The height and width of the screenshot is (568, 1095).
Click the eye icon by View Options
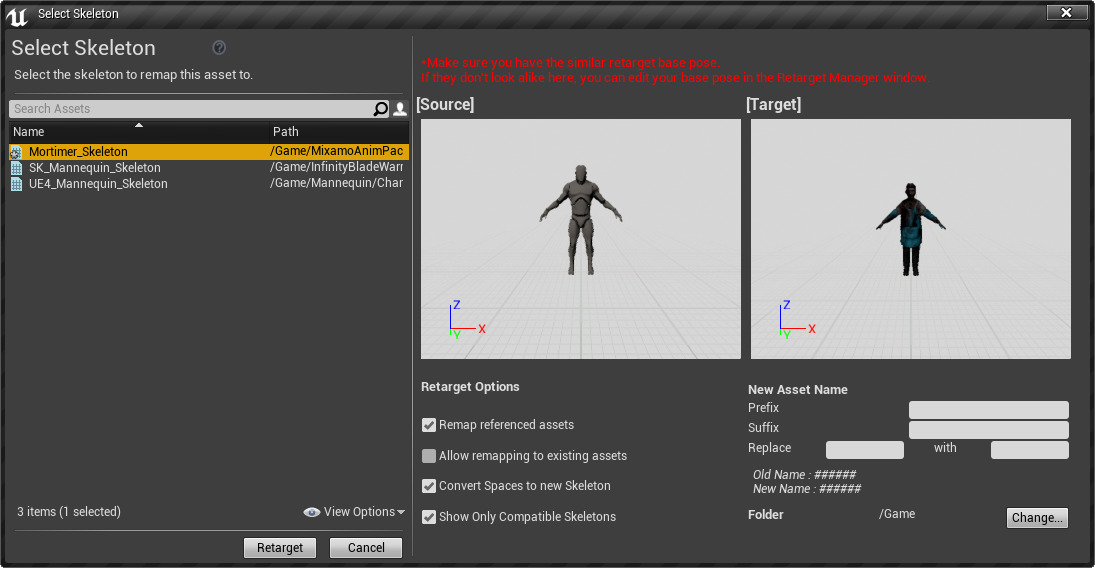(x=312, y=512)
